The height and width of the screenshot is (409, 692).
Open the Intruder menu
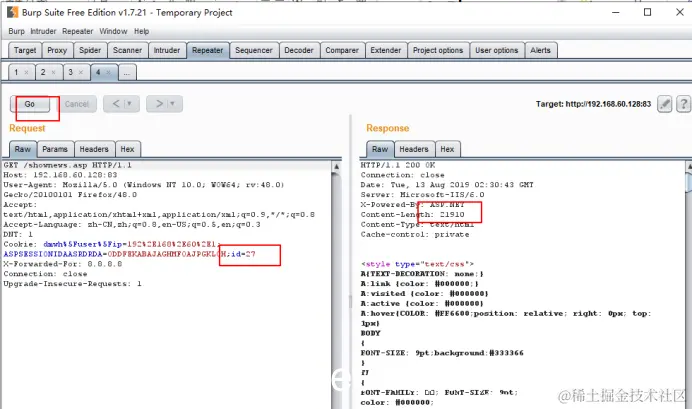click(x=43, y=31)
